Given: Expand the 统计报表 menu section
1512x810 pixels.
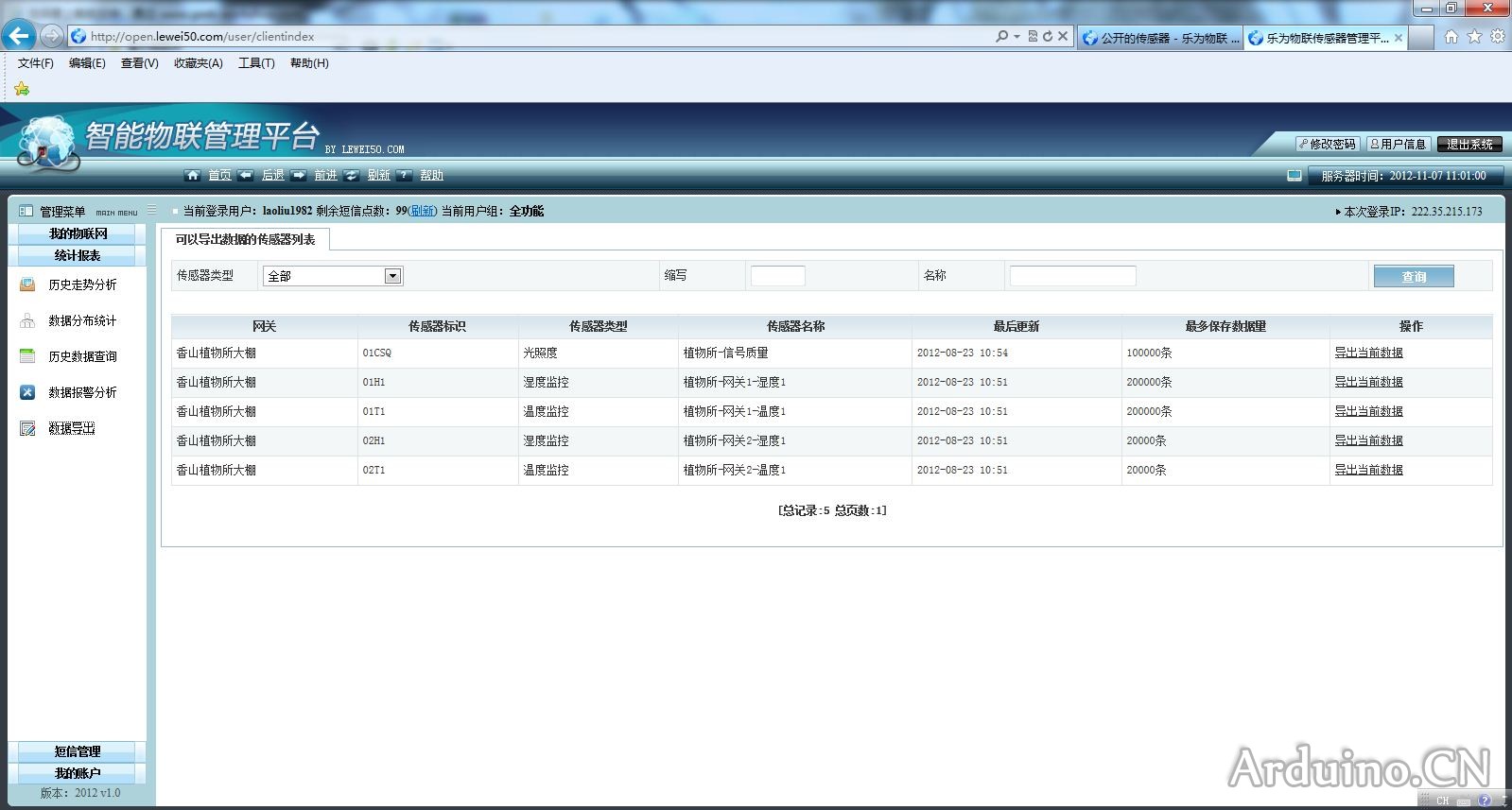Looking at the screenshot, I should tap(78, 255).
